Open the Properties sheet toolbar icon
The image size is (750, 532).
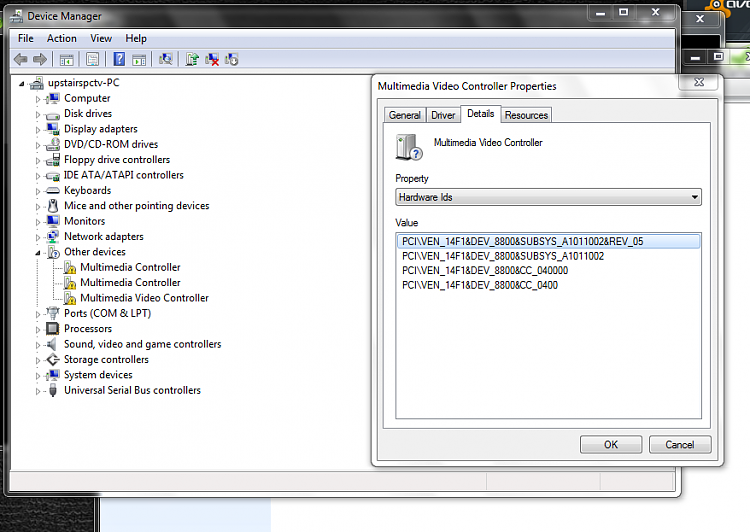pos(92,60)
